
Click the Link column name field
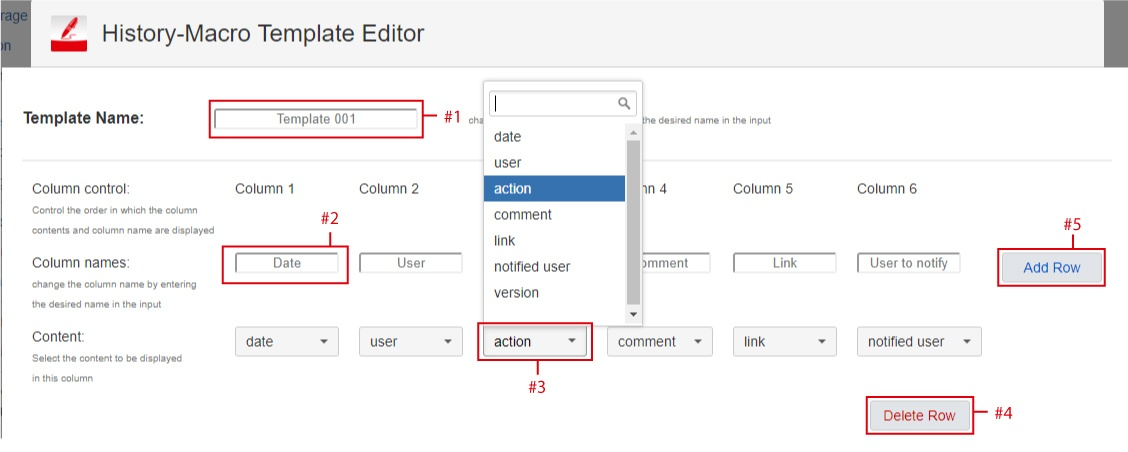pos(784,263)
